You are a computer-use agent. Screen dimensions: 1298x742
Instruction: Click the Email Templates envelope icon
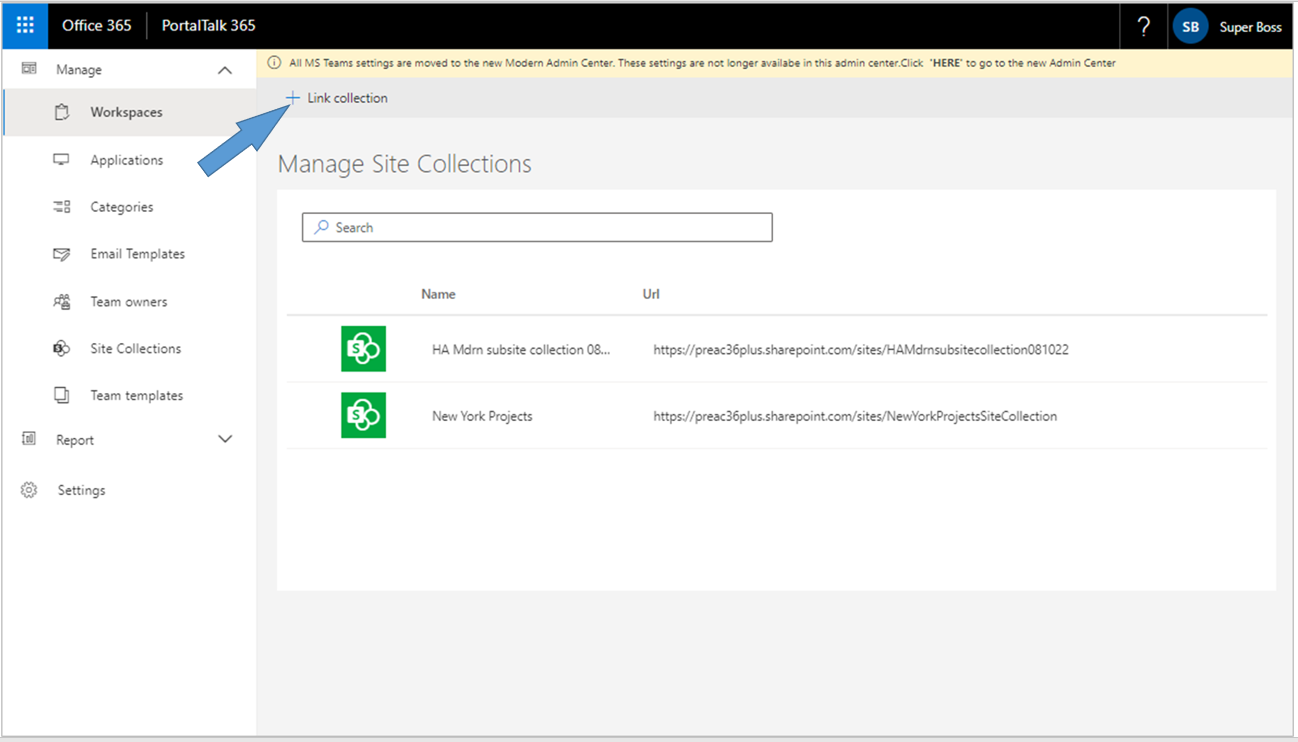(62, 254)
